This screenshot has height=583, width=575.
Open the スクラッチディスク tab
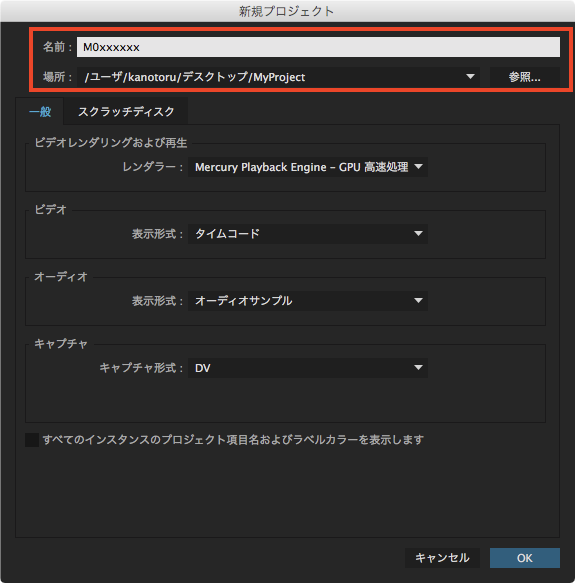126,112
